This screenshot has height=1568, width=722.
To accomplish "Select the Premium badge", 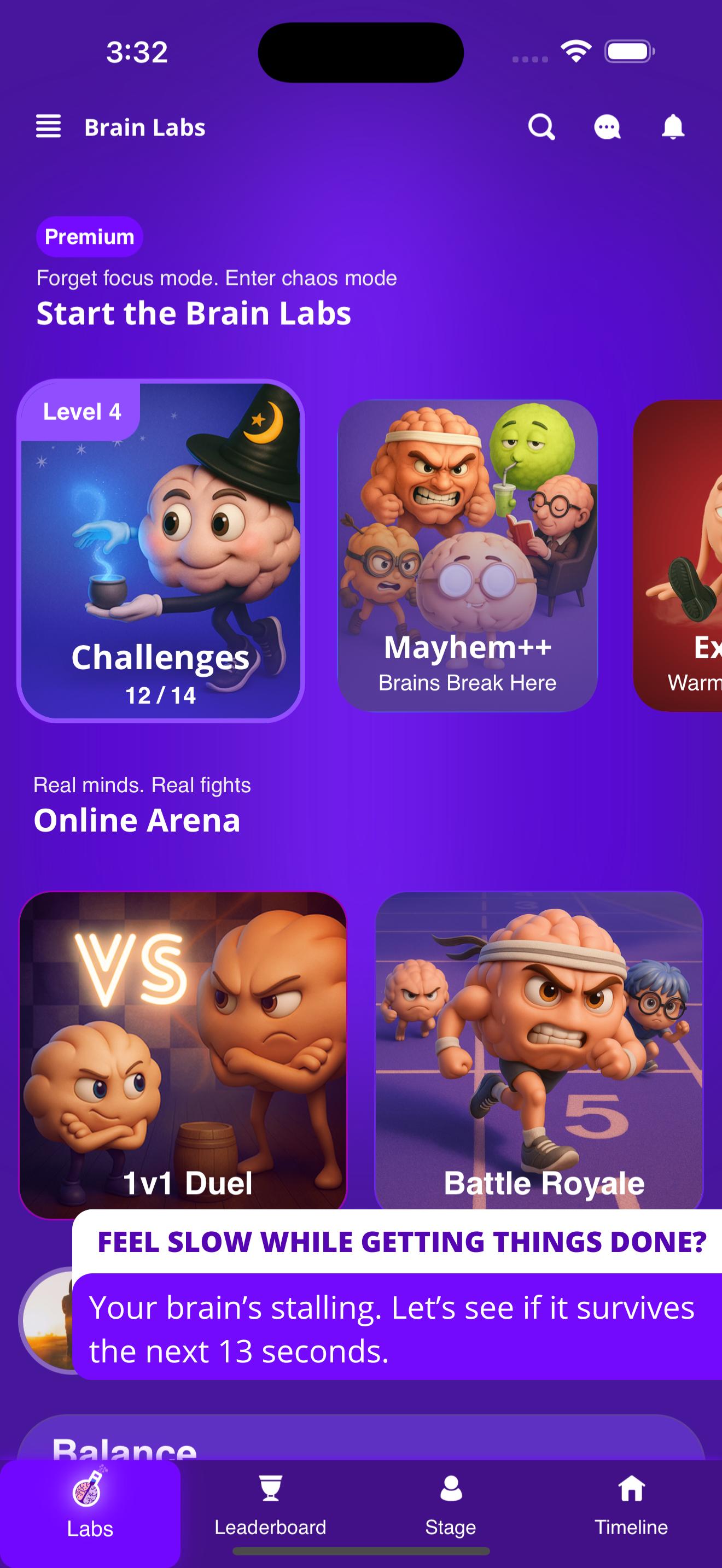I will pos(90,236).
